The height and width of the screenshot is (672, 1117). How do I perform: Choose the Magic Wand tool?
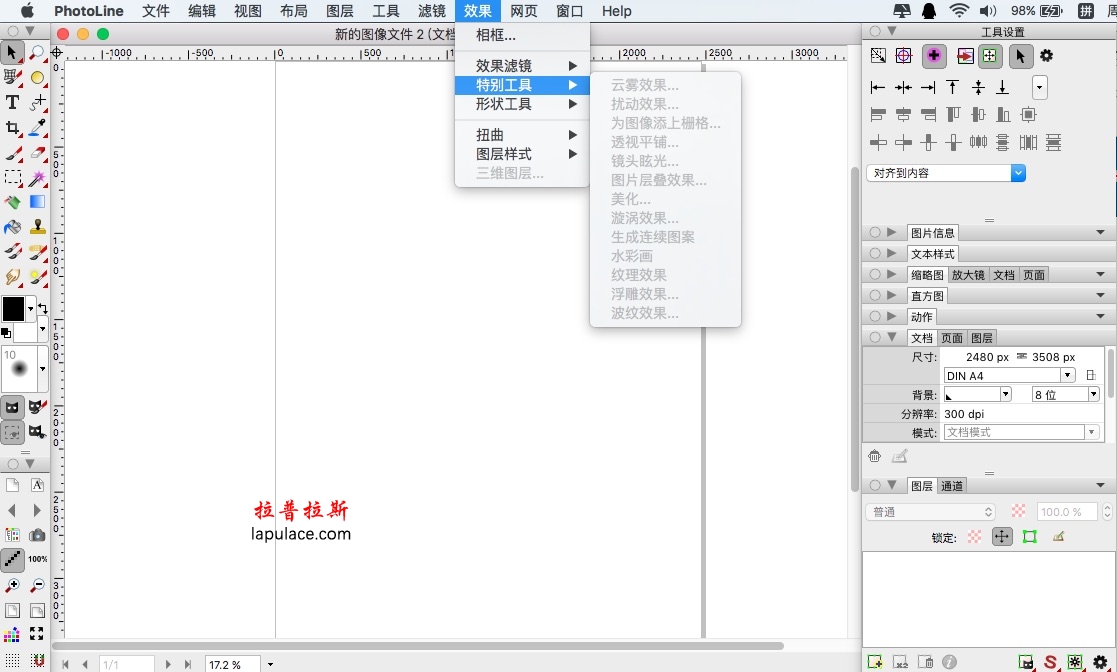[x=37, y=177]
